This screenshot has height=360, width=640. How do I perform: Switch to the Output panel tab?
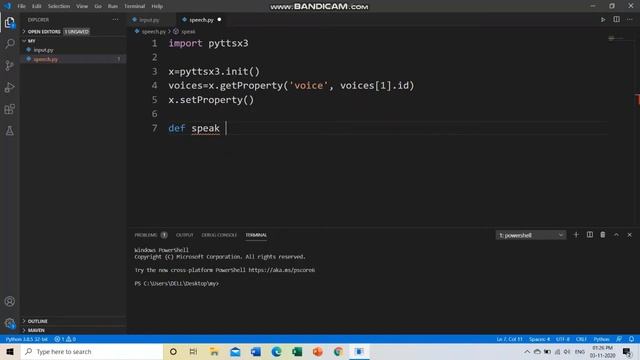coord(184,235)
